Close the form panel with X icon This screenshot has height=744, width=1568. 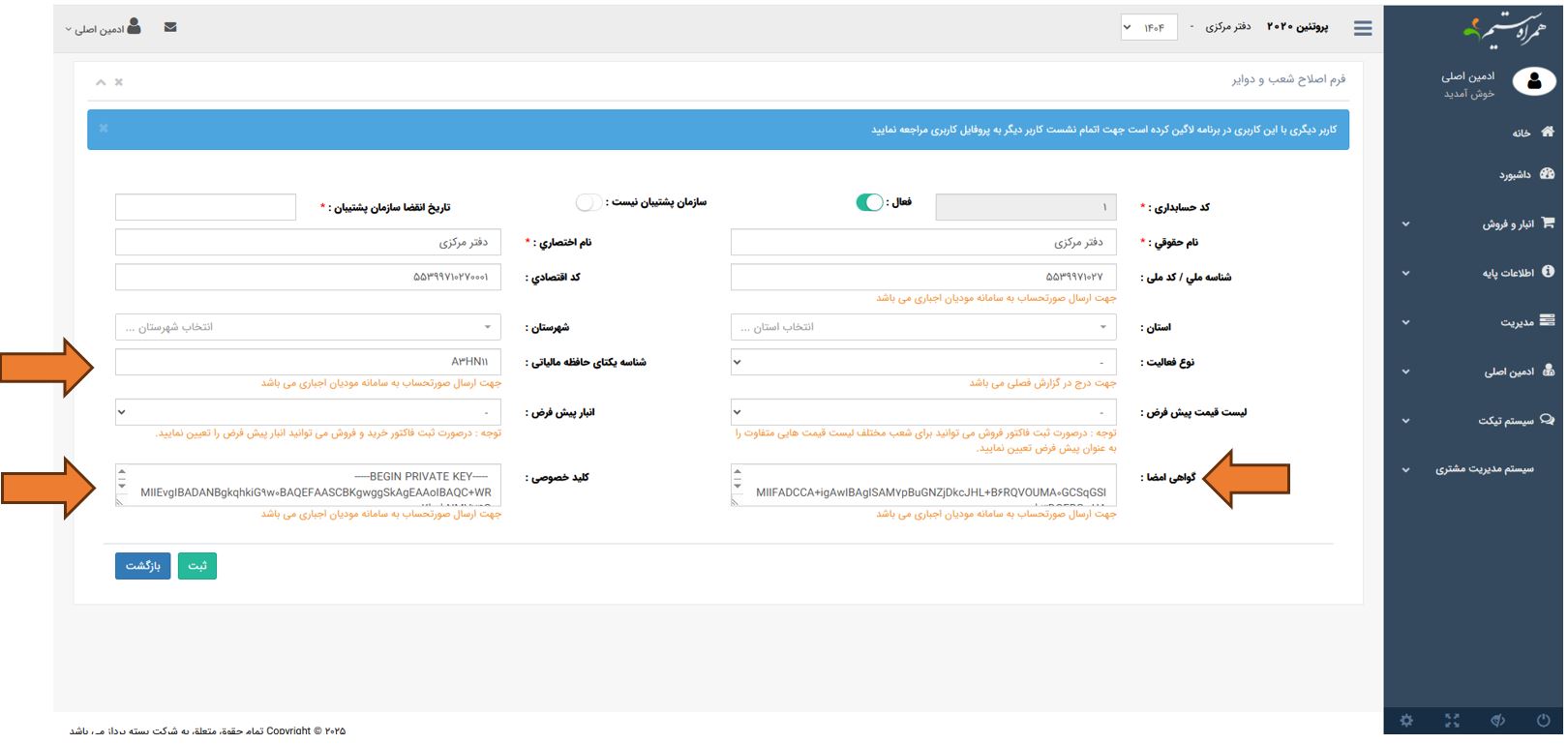pos(119,82)
